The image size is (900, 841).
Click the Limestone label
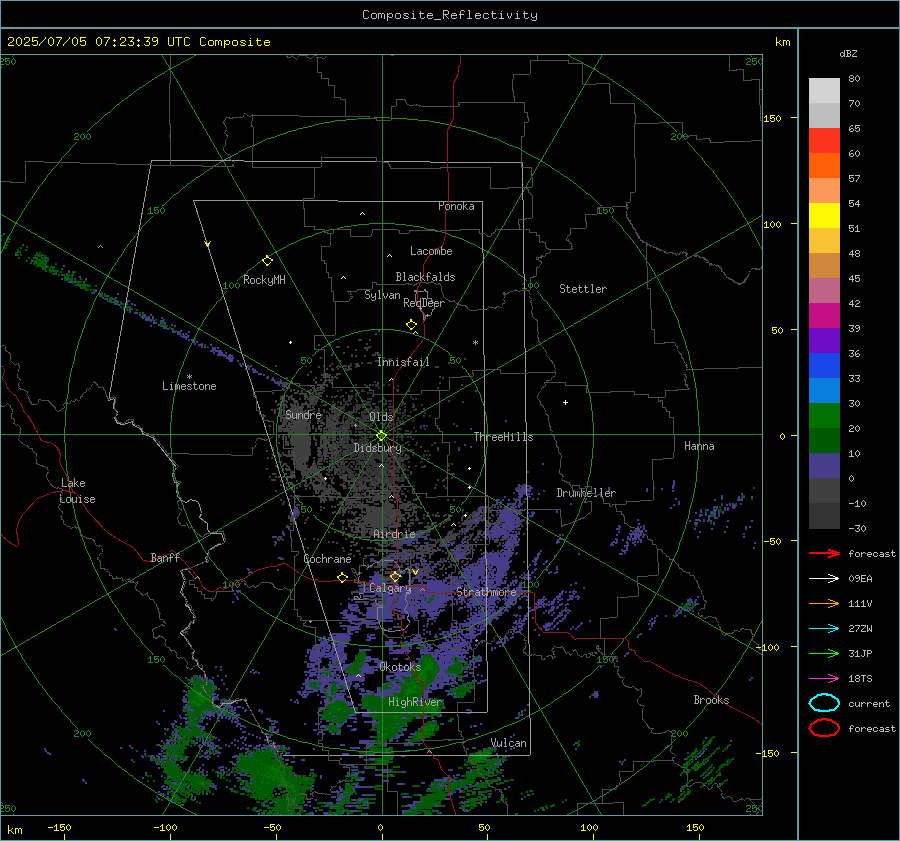189,386
